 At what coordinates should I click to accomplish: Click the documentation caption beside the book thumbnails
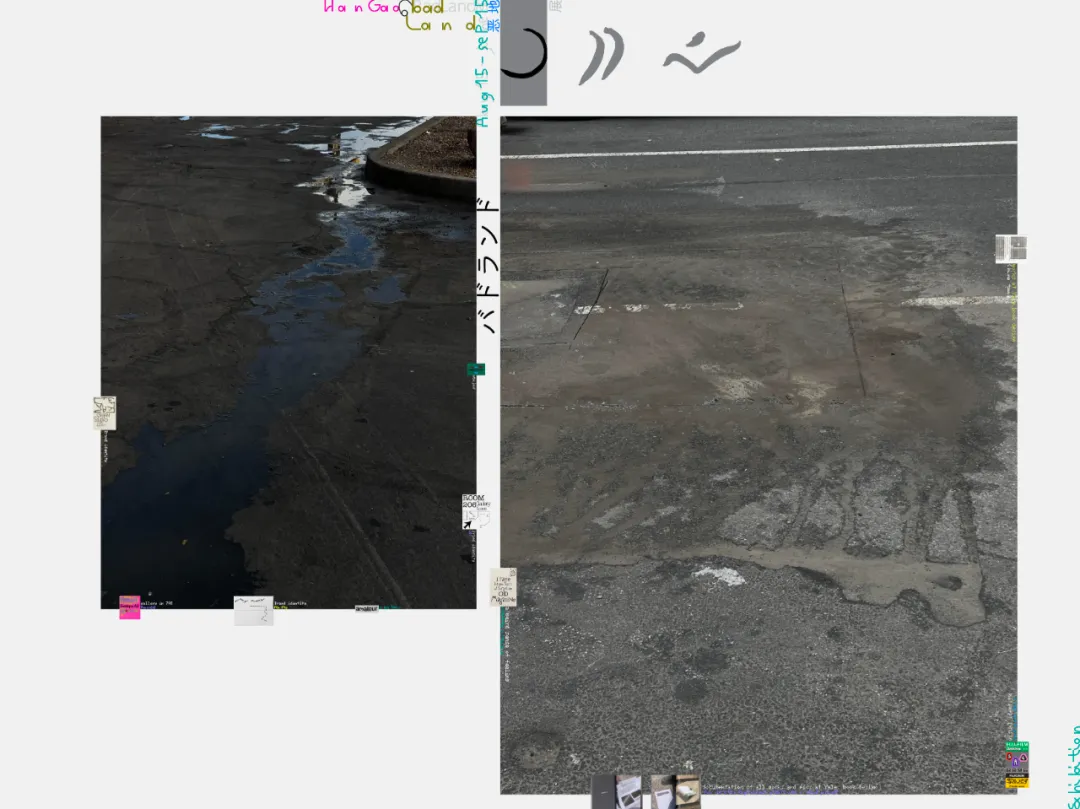point(790,786)
